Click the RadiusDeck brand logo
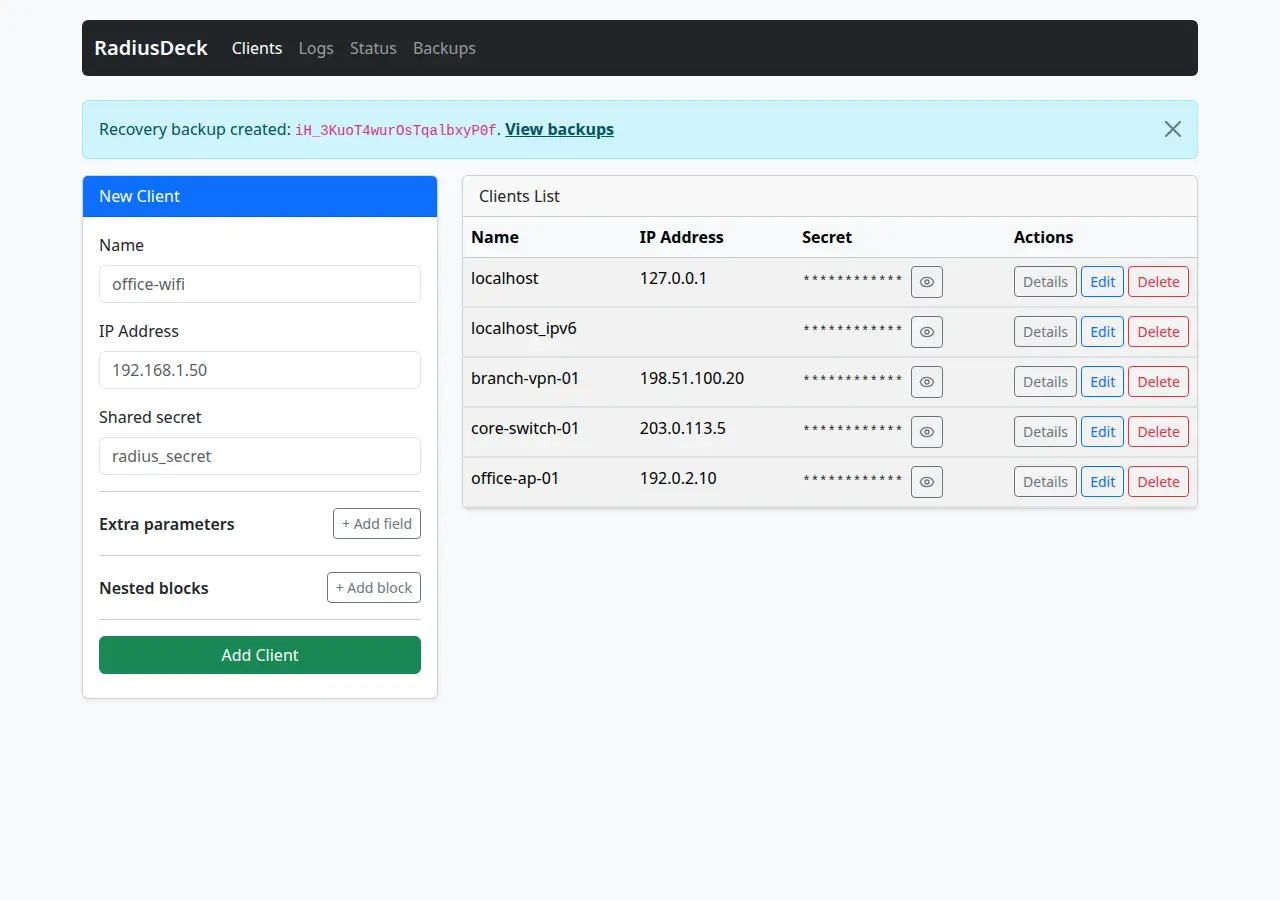The image size is (1280, 900). (151, 48)
